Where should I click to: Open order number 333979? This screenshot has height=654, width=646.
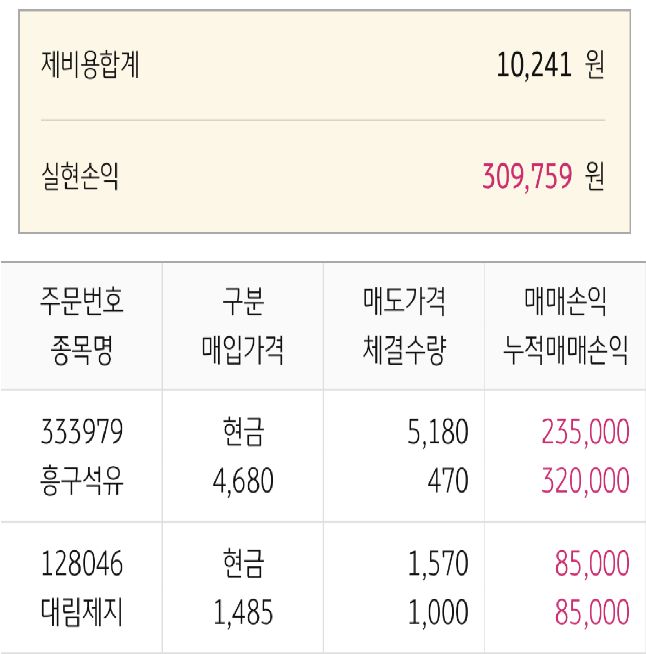[x=82, y=432]
